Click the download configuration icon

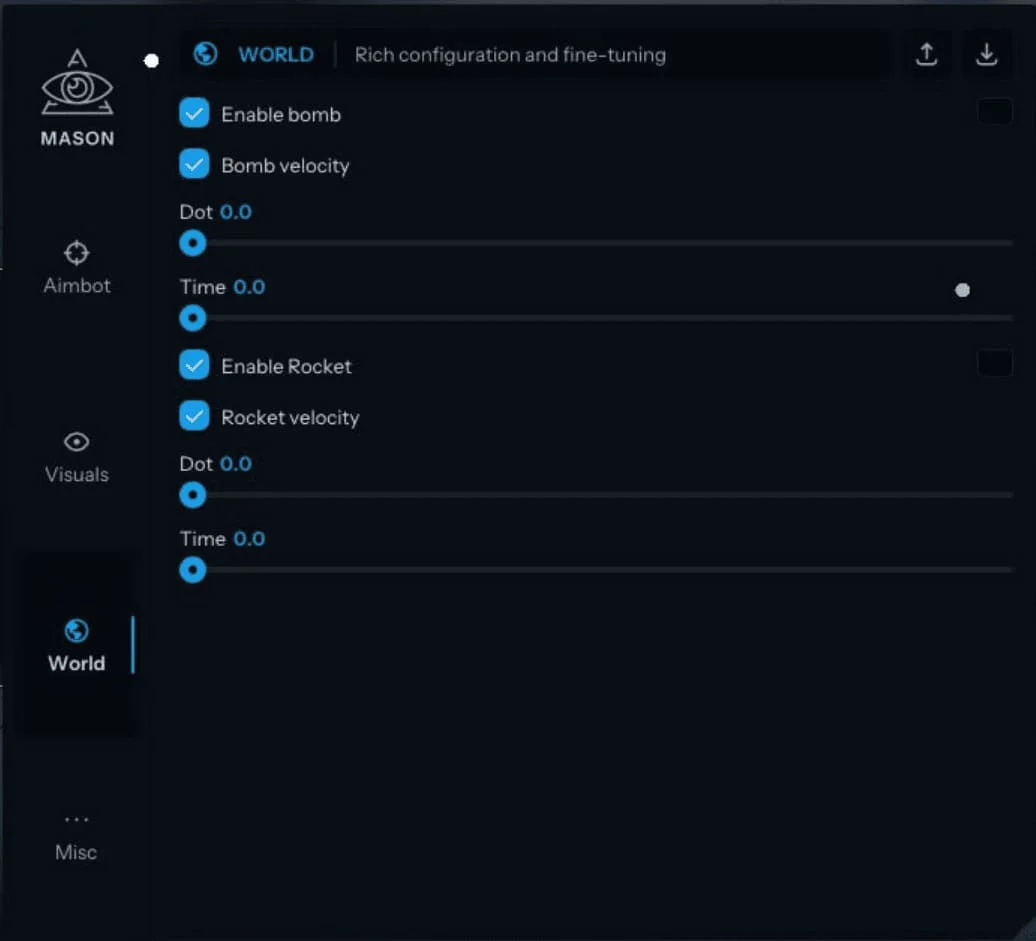[x=987, y=55]
